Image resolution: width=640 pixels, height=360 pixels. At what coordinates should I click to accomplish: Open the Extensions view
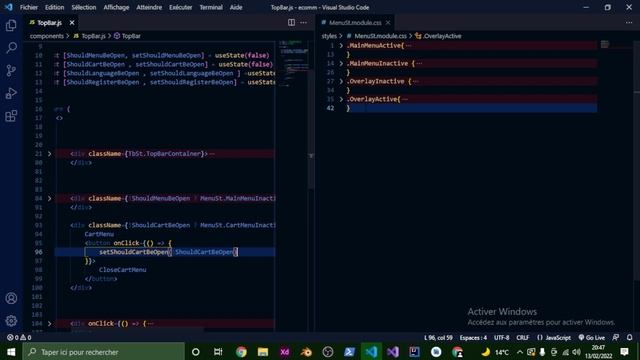tap(11, 116)
